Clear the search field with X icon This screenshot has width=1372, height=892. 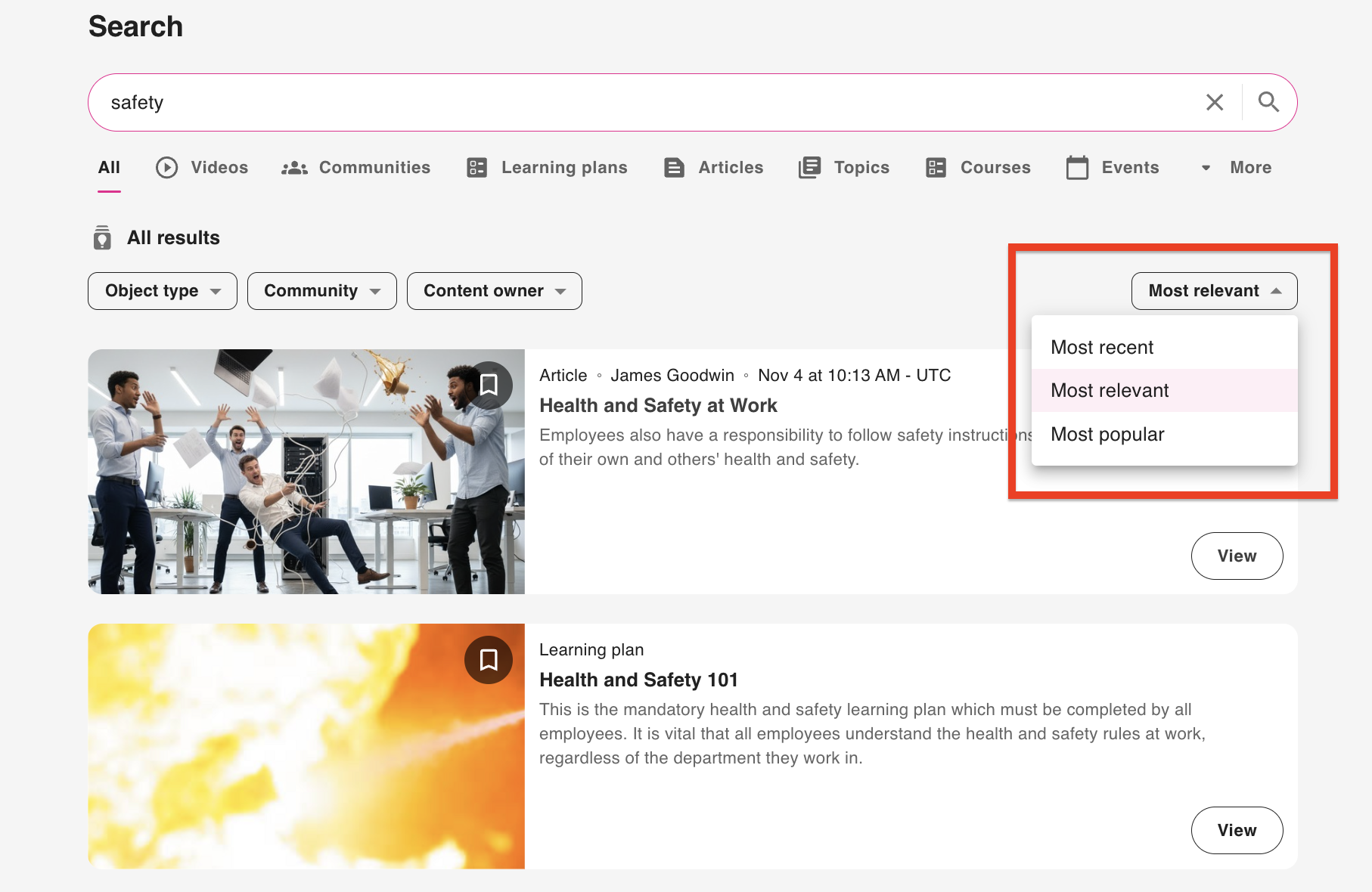1214,102
